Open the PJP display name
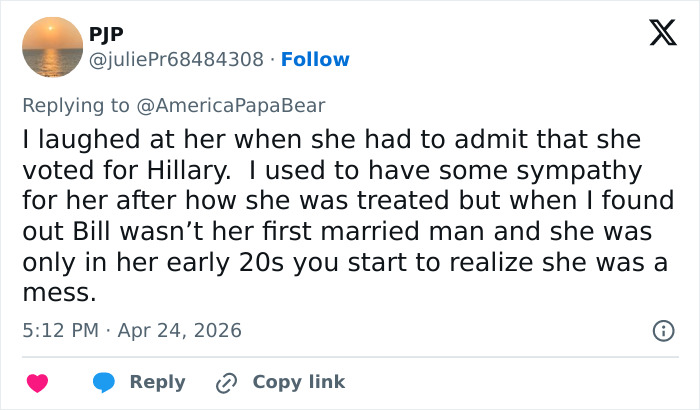The height and width of the screenshot is (410, 700). click(x=111, y=35)
